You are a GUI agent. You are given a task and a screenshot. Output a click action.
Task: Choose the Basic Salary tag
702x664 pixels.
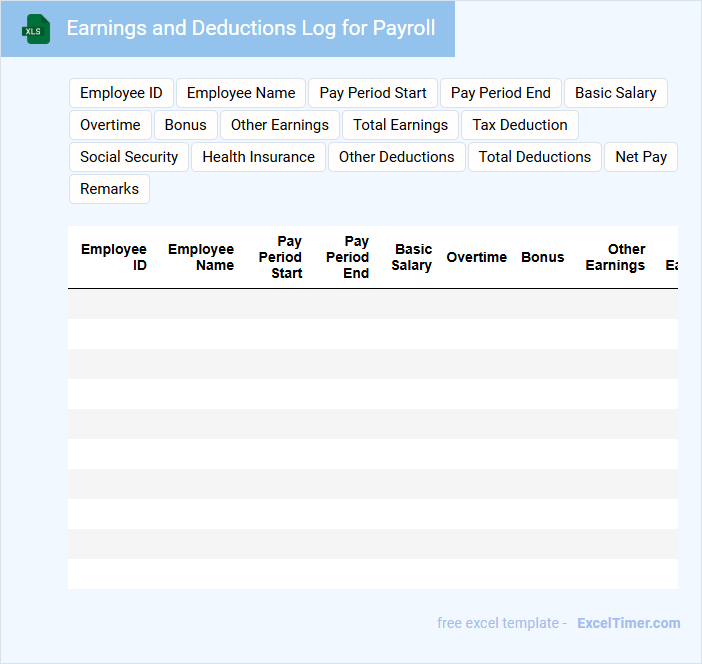[615, 93]
